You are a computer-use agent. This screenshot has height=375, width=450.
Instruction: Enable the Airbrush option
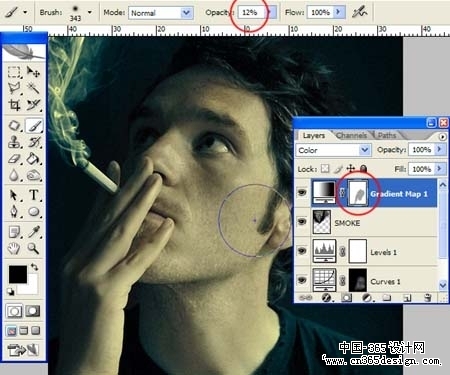click(359, 12)
